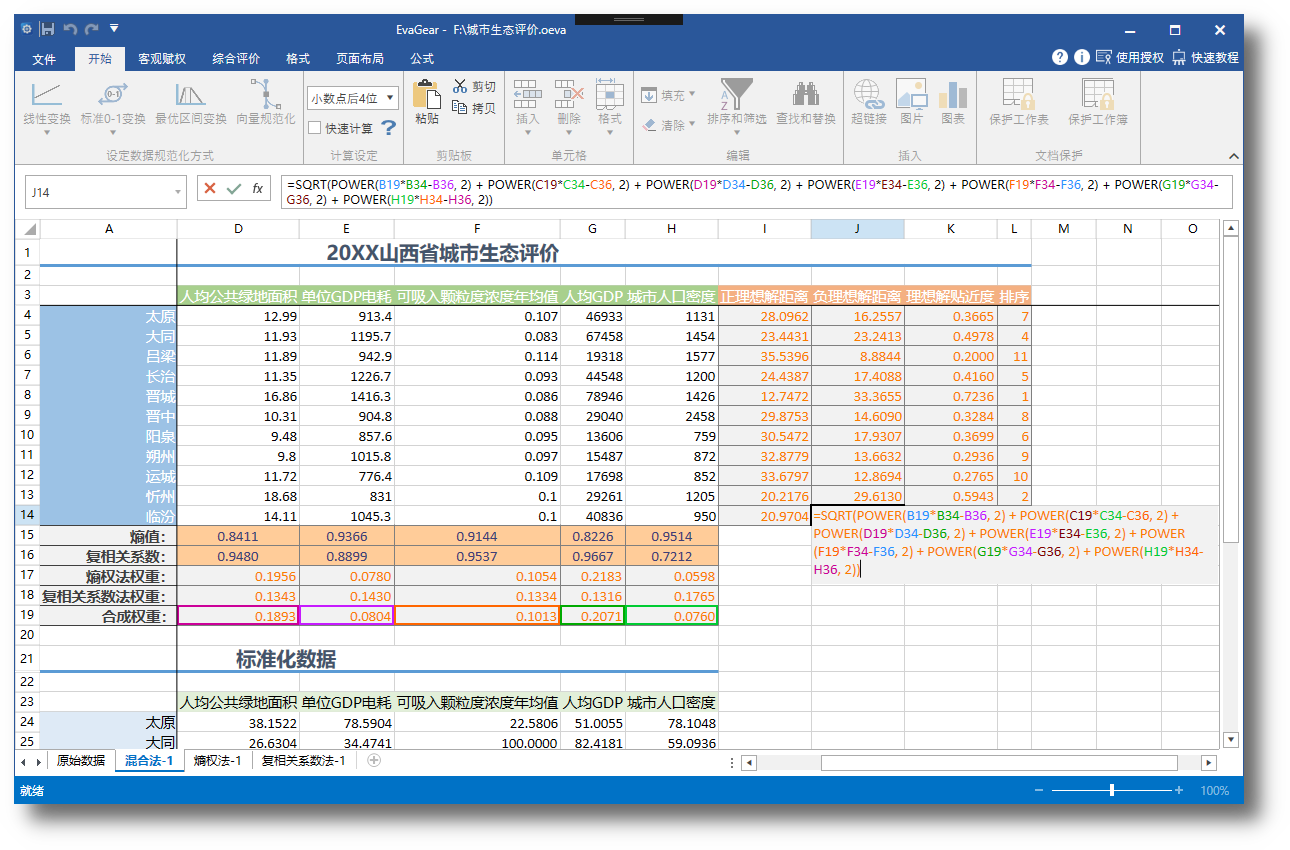1290x850 pixels.
Task: Click the zoom out minus button
Action: point(1039,790)
